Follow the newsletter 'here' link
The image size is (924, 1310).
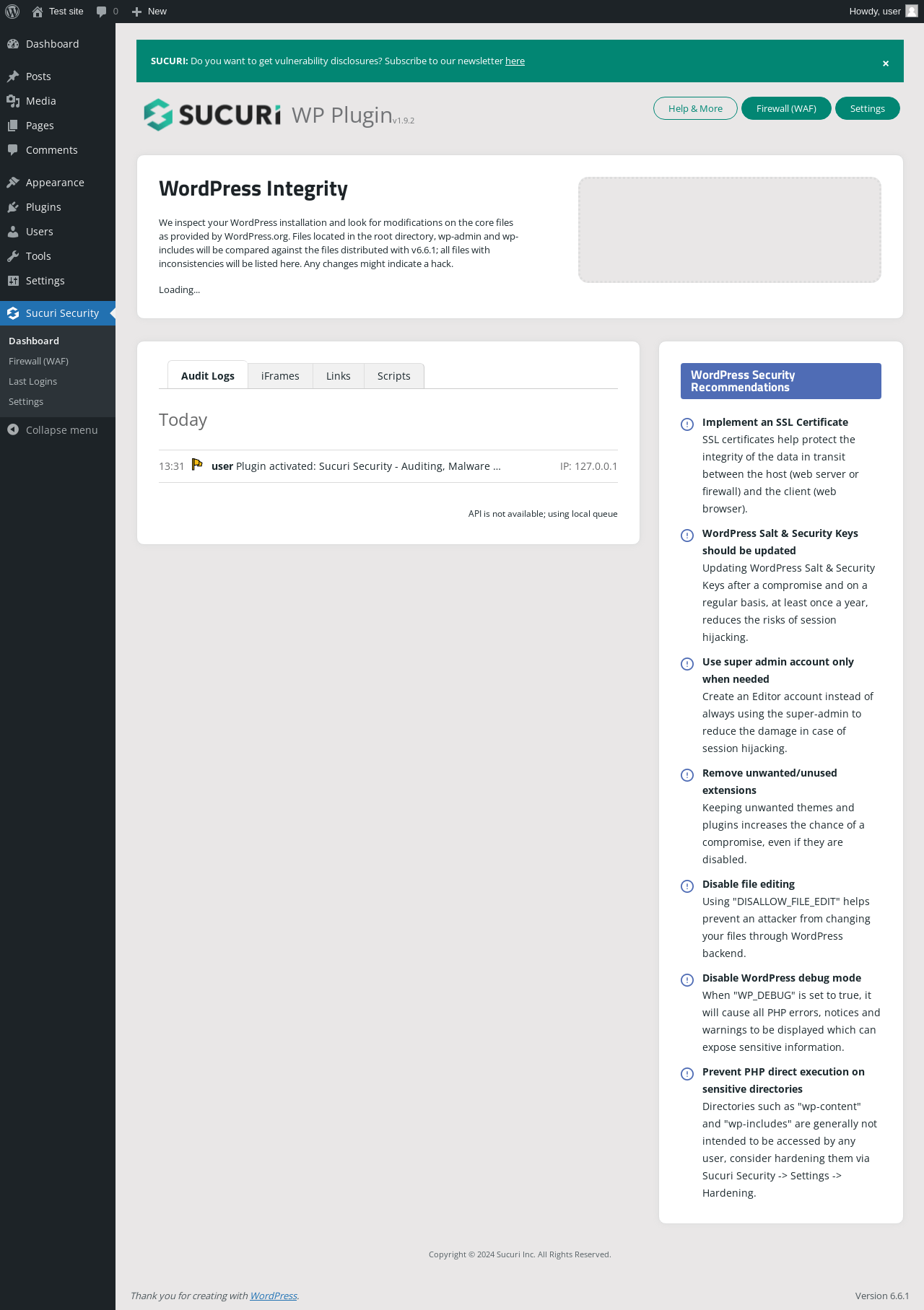pos(515,61)
